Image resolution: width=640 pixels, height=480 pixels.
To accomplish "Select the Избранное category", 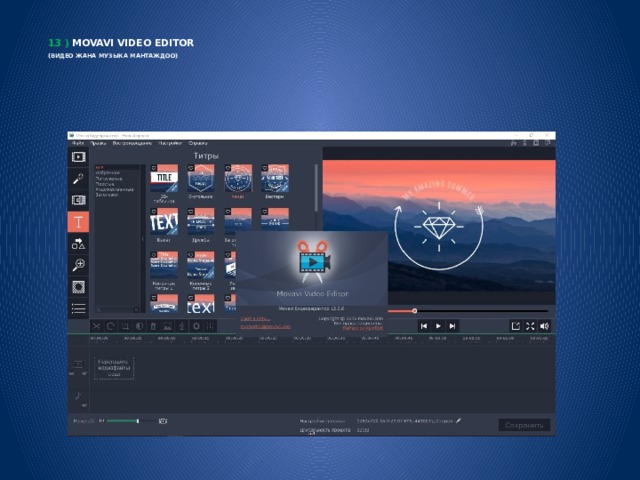I will point(107,173).
